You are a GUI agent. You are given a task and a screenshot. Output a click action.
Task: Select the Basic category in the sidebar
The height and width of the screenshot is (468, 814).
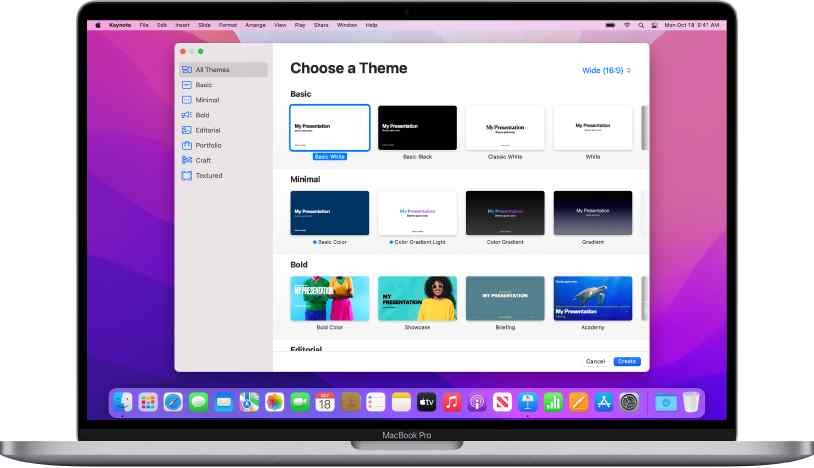[x=223, y=85]
